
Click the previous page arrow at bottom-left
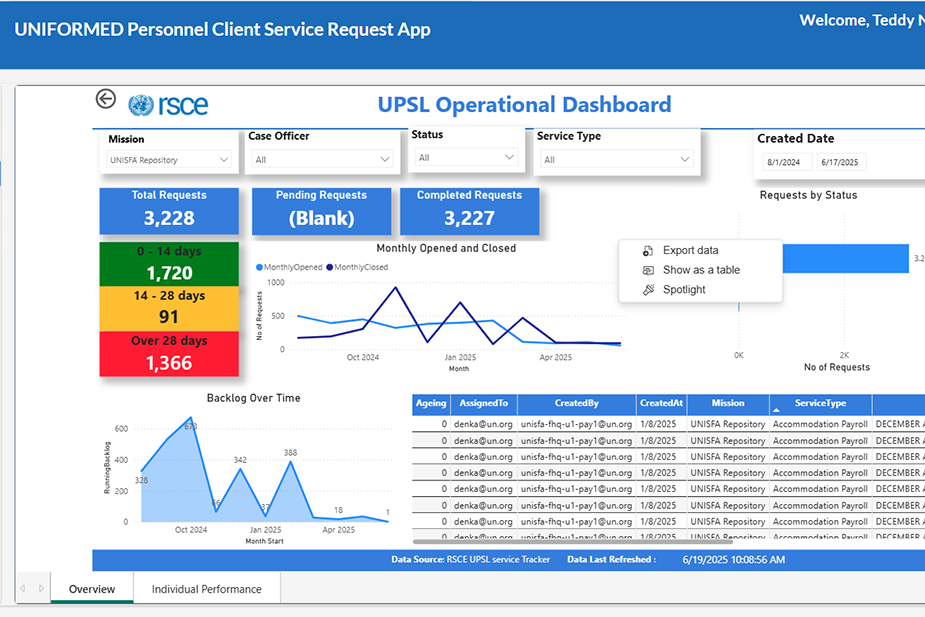pos(24,589)
